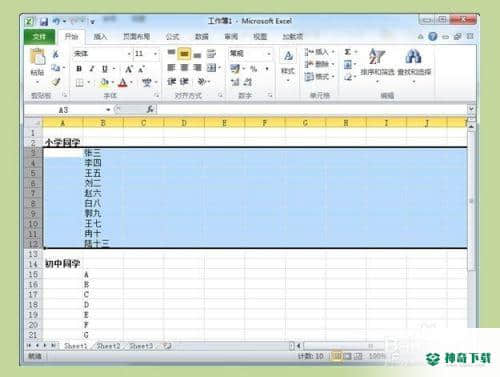Open the Excel Help question mark icon

[432, 36]
